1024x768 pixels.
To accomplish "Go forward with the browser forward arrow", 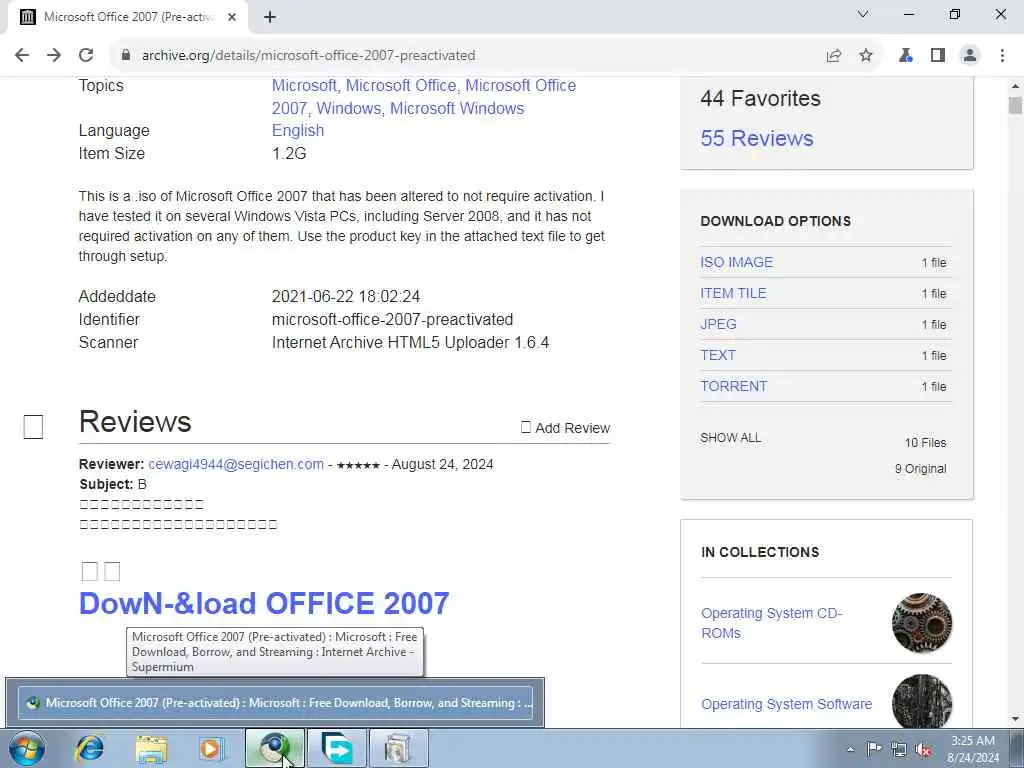I will (x=54, y=56).
